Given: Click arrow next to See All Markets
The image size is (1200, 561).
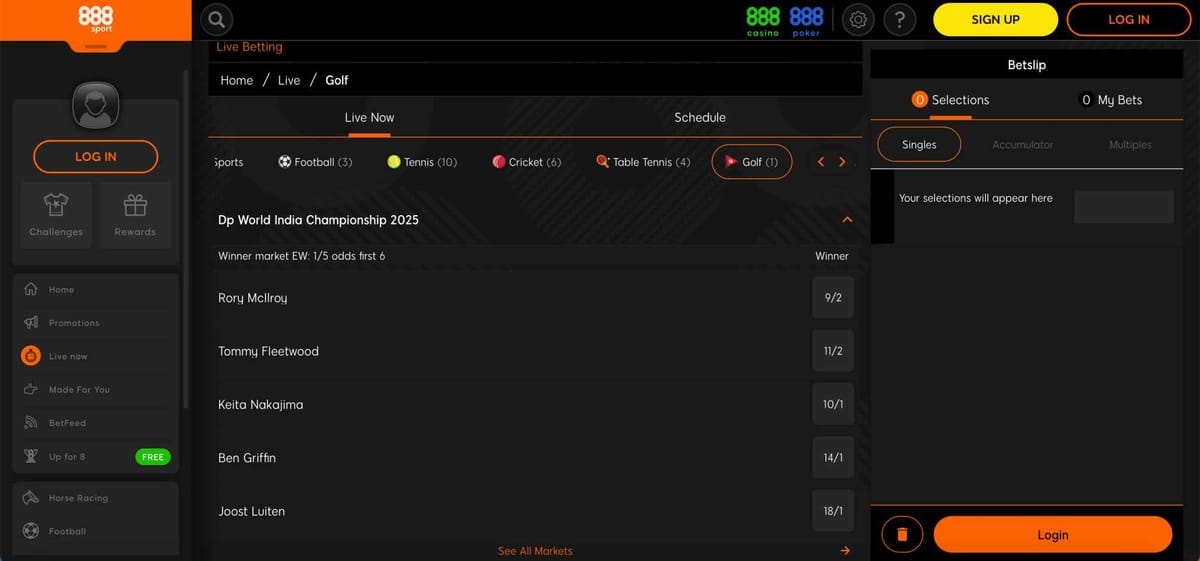Looking at the screenshot, I should (845, 551).
